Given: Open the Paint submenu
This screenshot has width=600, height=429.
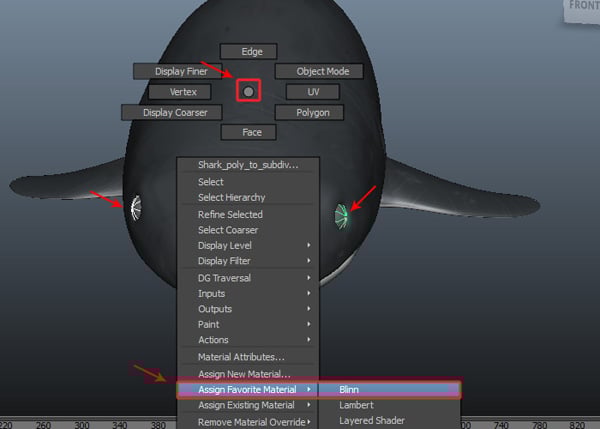Looking at the screenshot, I should [x=248, y=325].
